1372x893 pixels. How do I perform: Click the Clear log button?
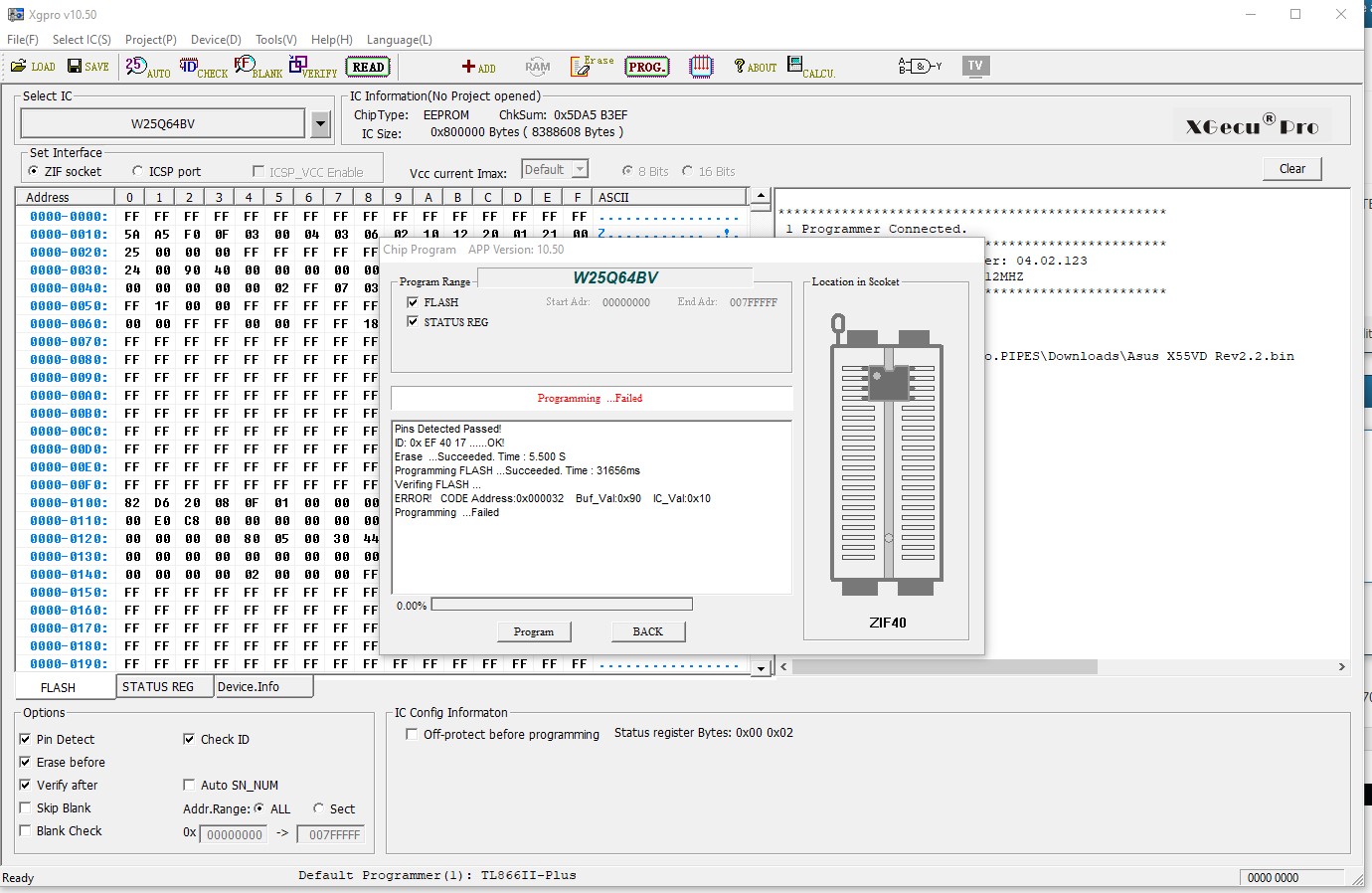(x=1292, y=169)
